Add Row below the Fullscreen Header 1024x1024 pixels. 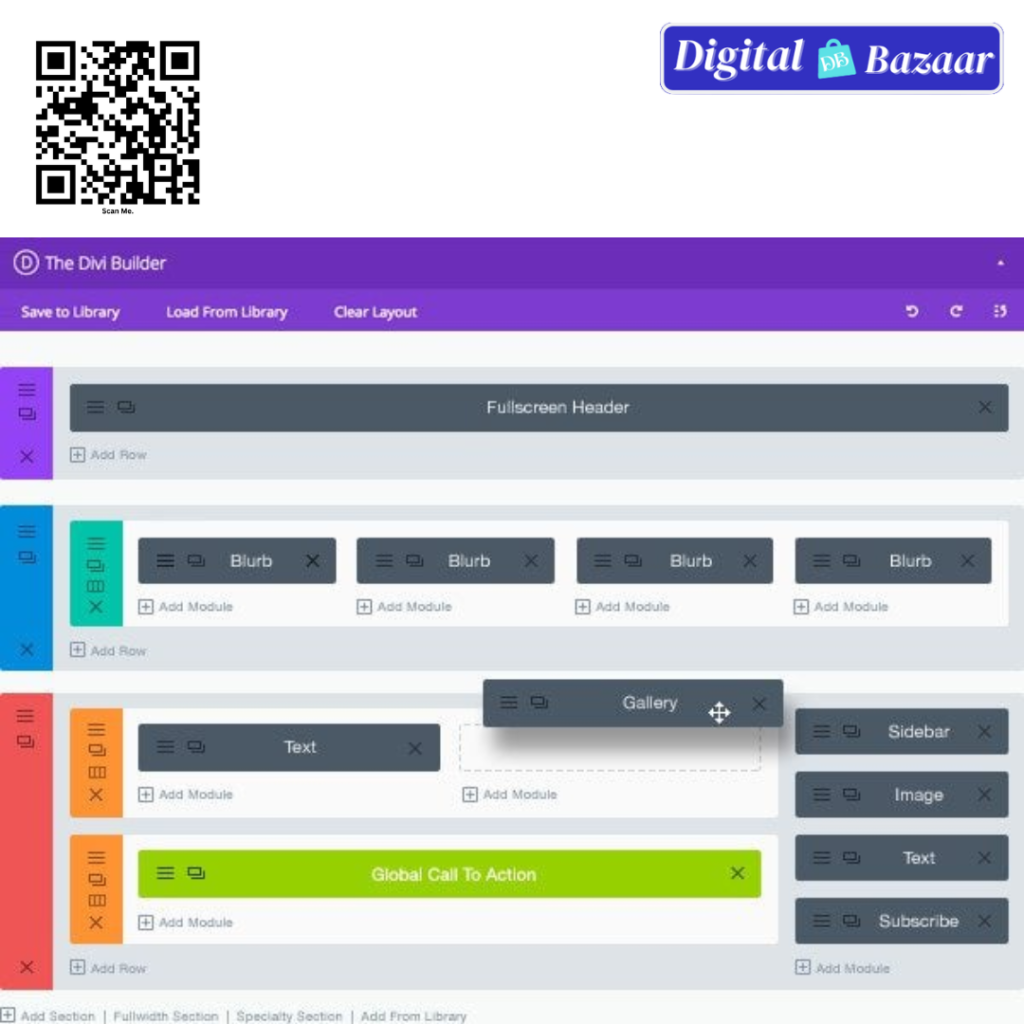108,455
